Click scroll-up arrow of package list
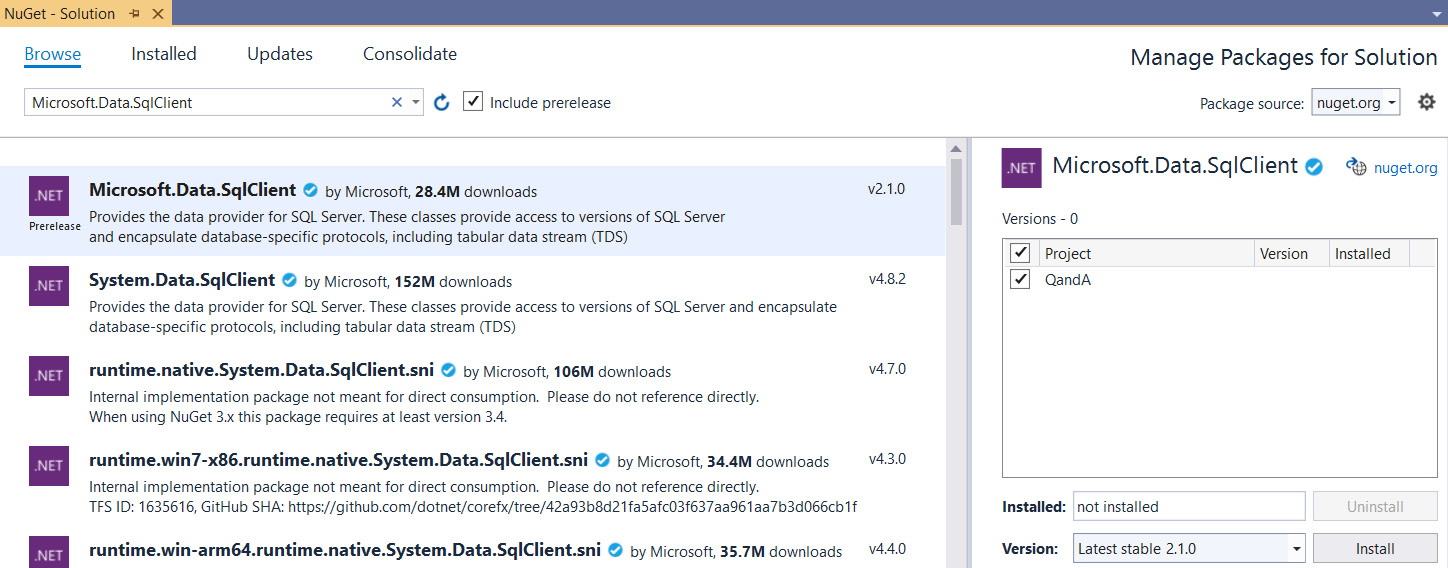This screenshot has width=1448, height=568. point(957,148)
